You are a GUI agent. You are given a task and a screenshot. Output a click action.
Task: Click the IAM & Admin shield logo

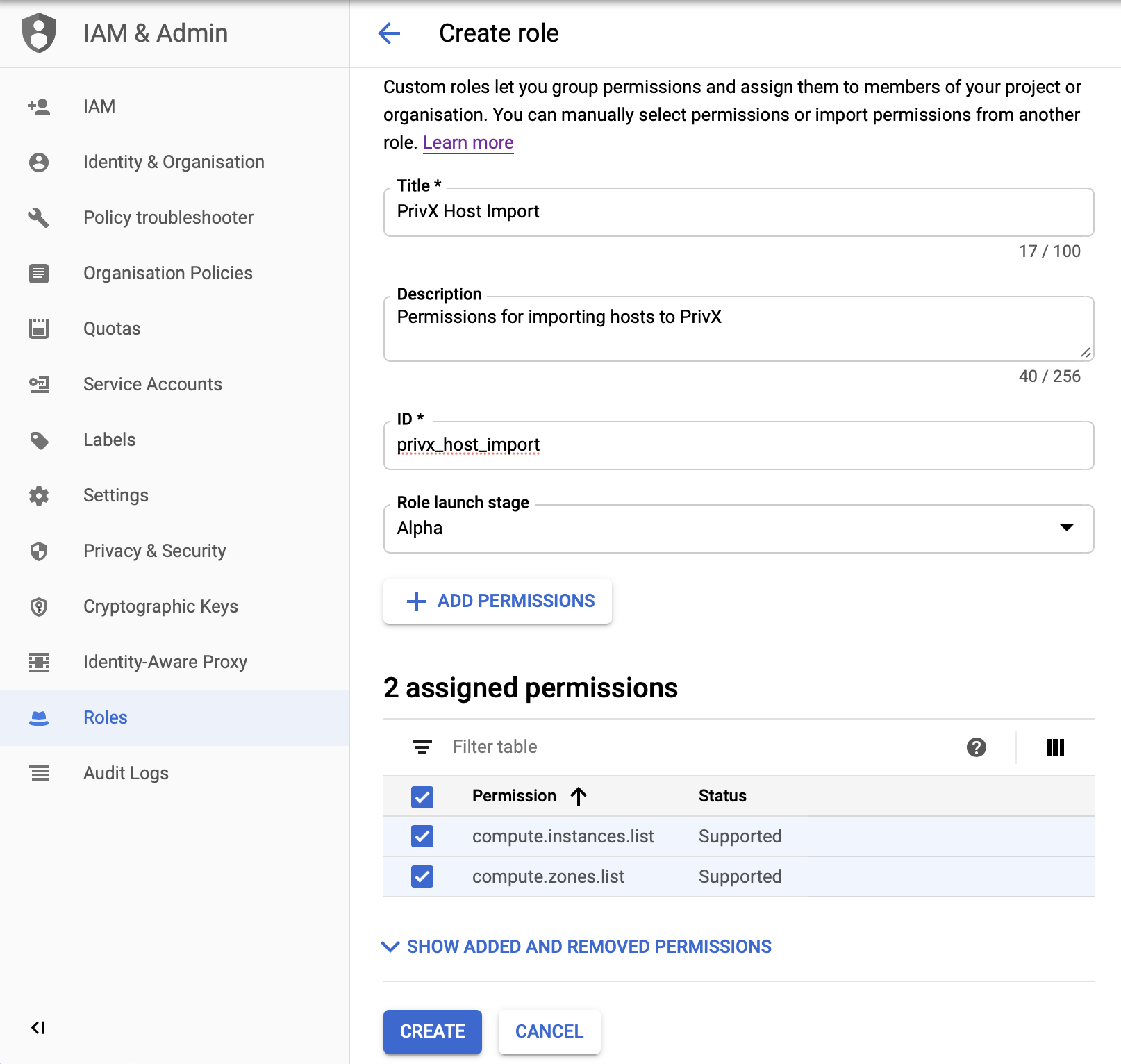(x=39, y=33)
